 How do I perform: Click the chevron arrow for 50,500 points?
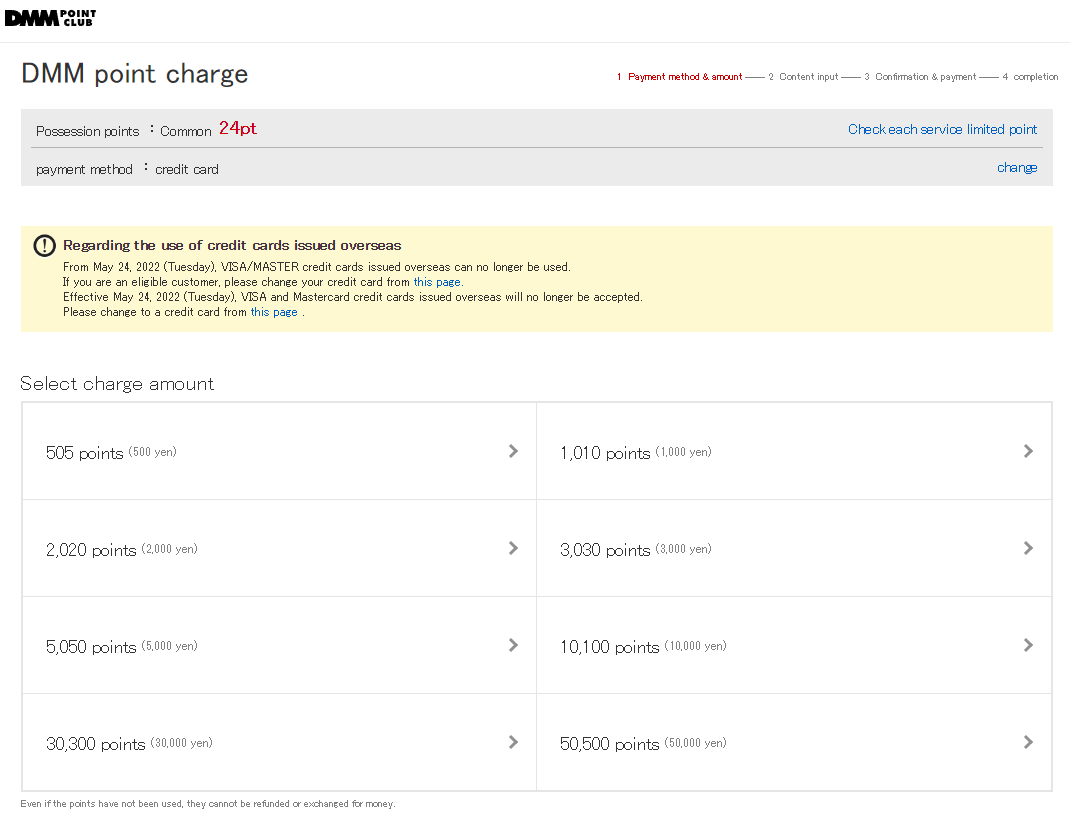tap(1028, 742)
